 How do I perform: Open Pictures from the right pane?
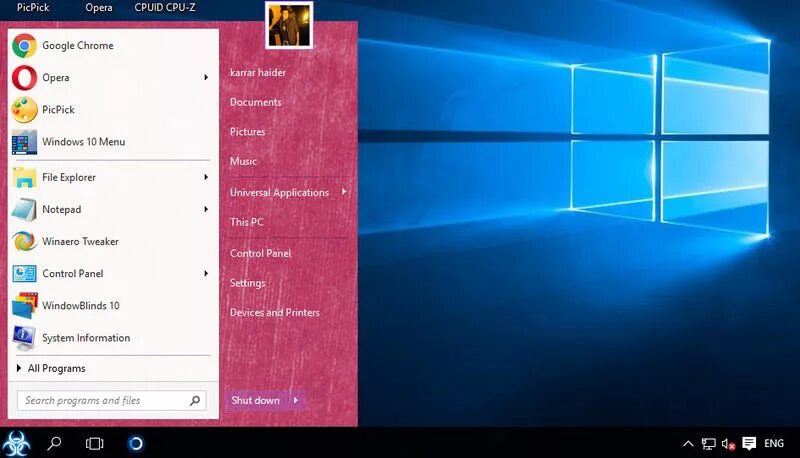pyautogui.click(x=247, y=132)
